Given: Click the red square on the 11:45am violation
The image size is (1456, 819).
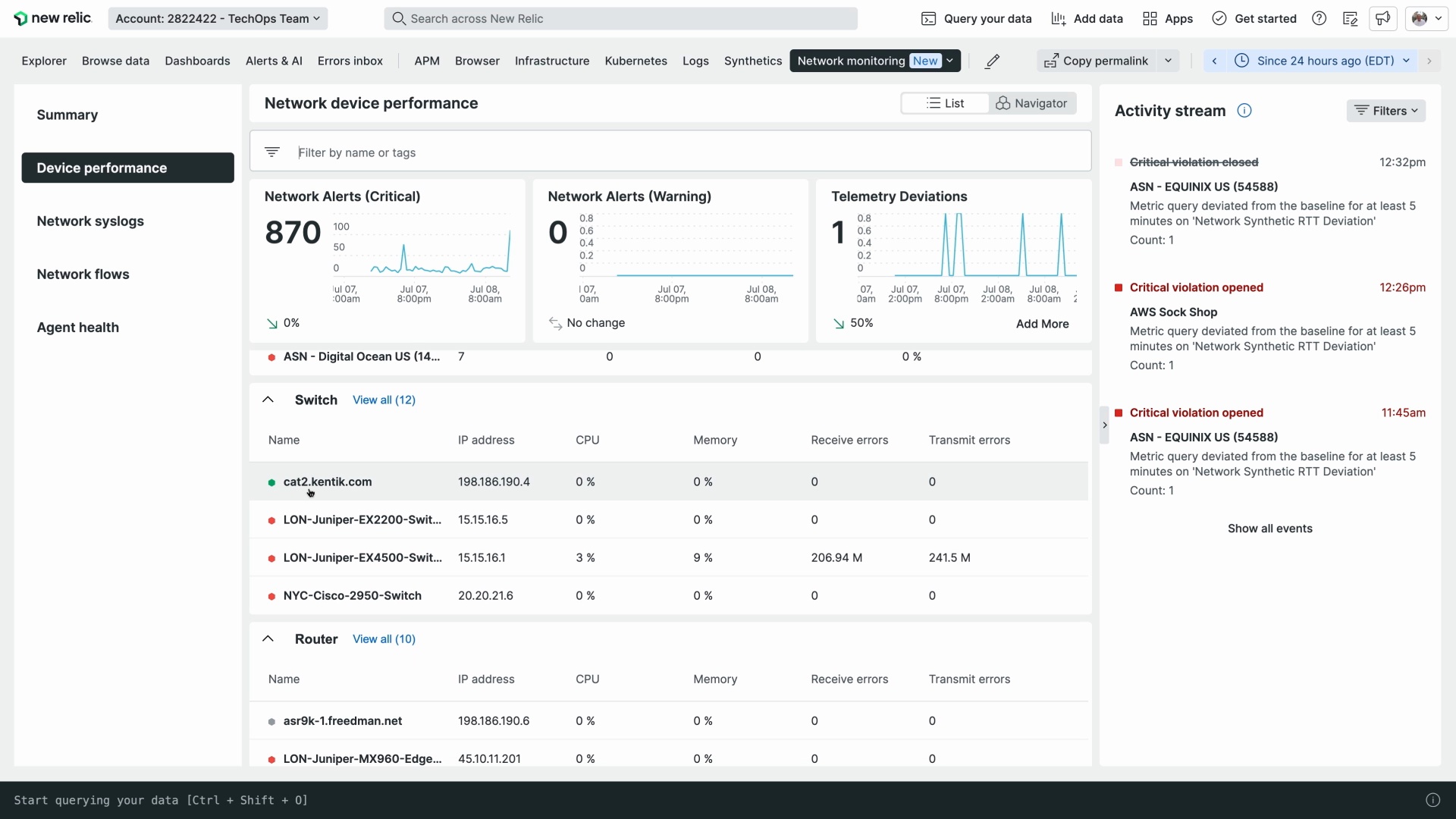Looking at the screenshot, I should (x=1119, y=413).
